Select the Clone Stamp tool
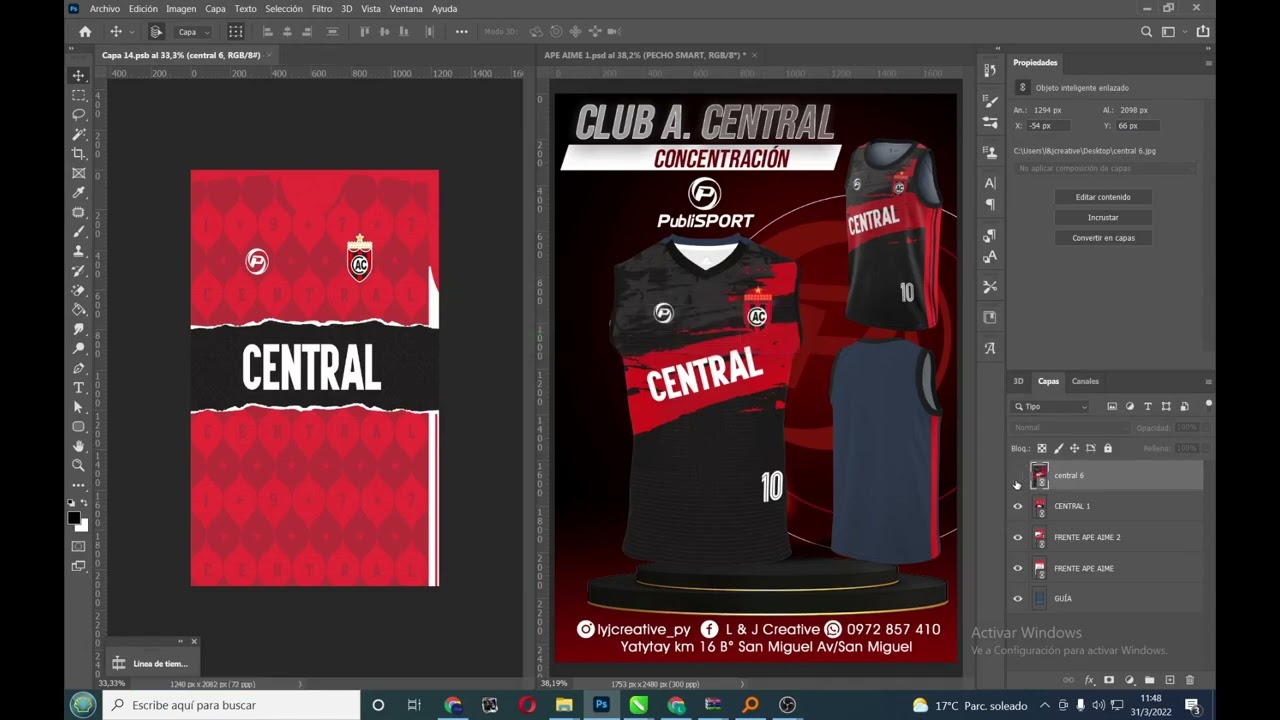This screenshot has width=1280, height=720. click(78, 251)
